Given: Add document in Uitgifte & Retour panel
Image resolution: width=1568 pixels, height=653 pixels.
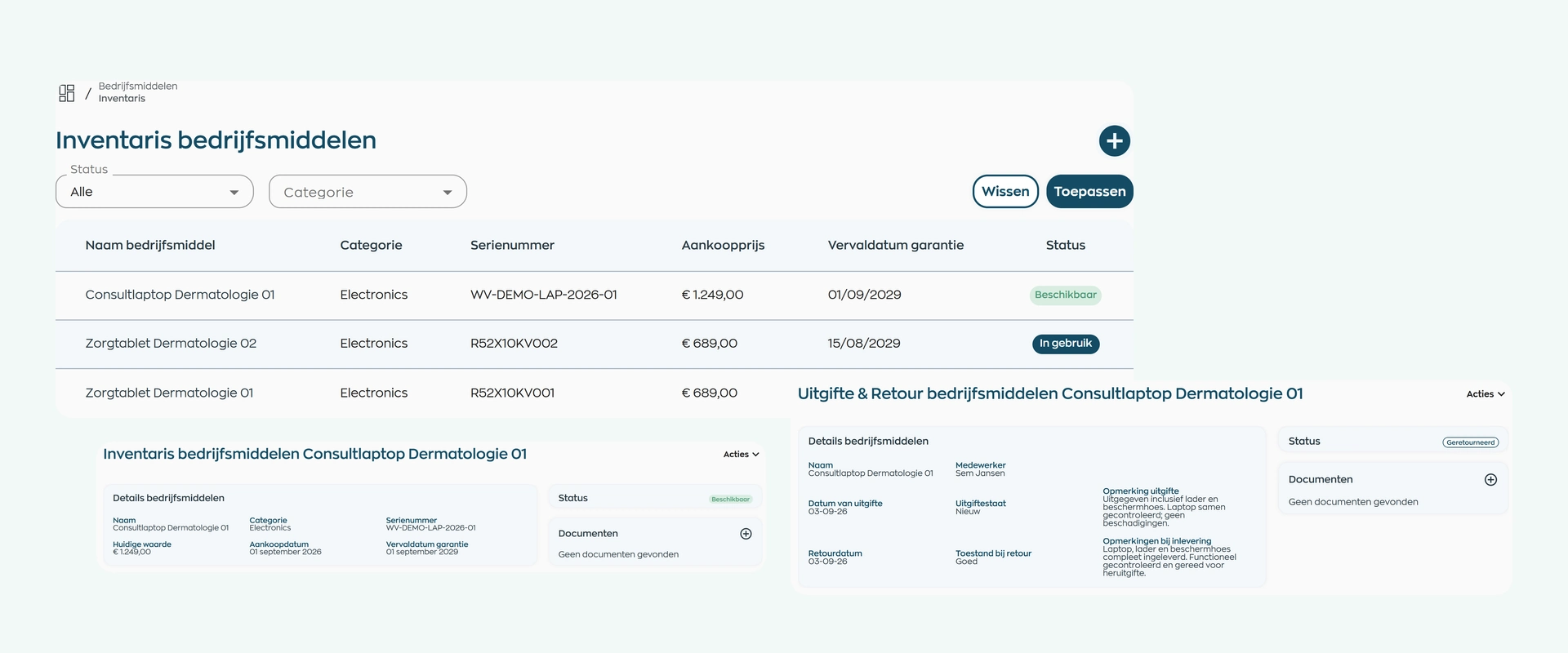Looking at the screenshot, I should pyautogui.click(x=1490, y=480).
